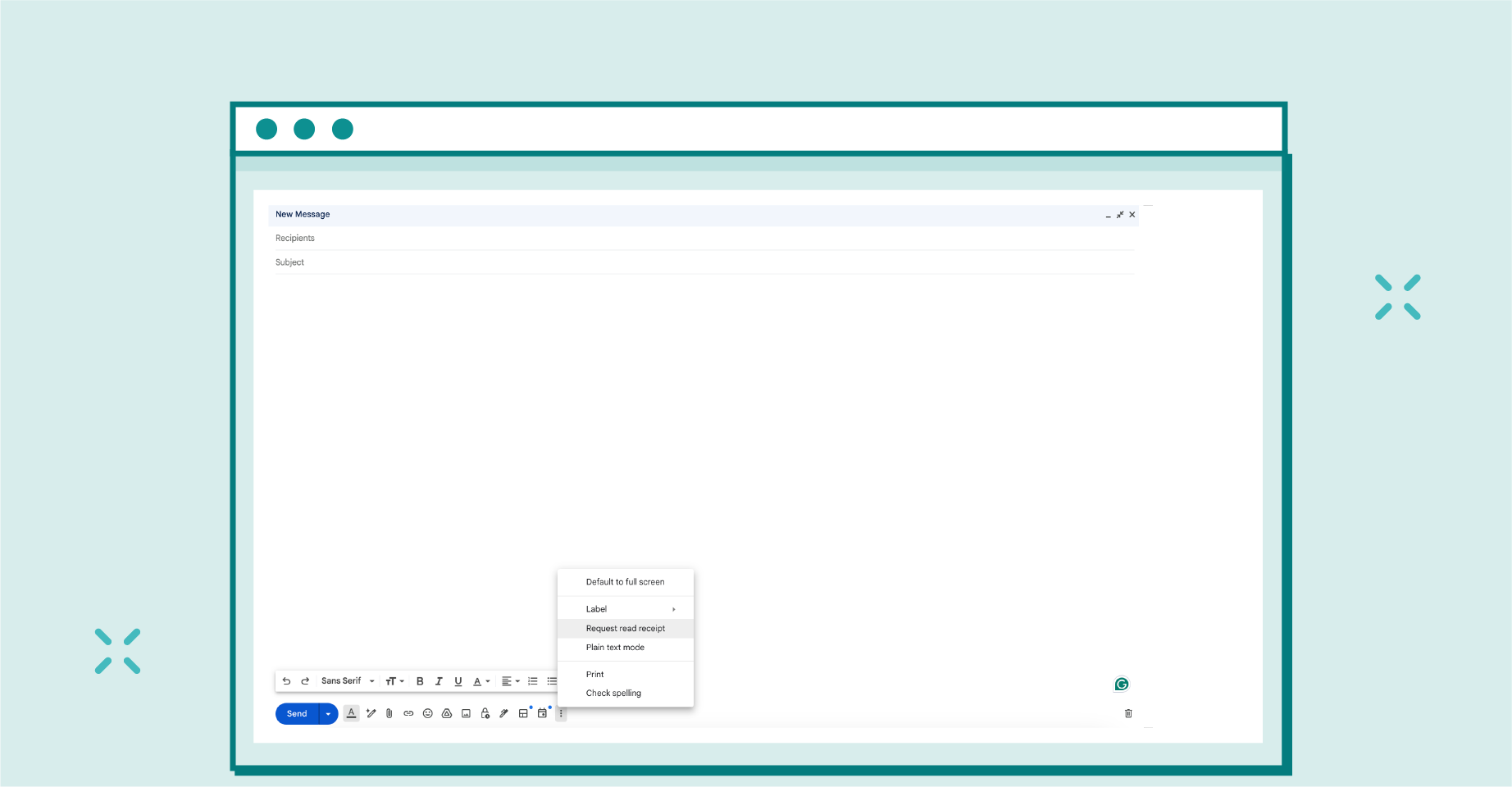Click the Send button
The width and height of the screenshot is (1512, 787).
[296, 713]
